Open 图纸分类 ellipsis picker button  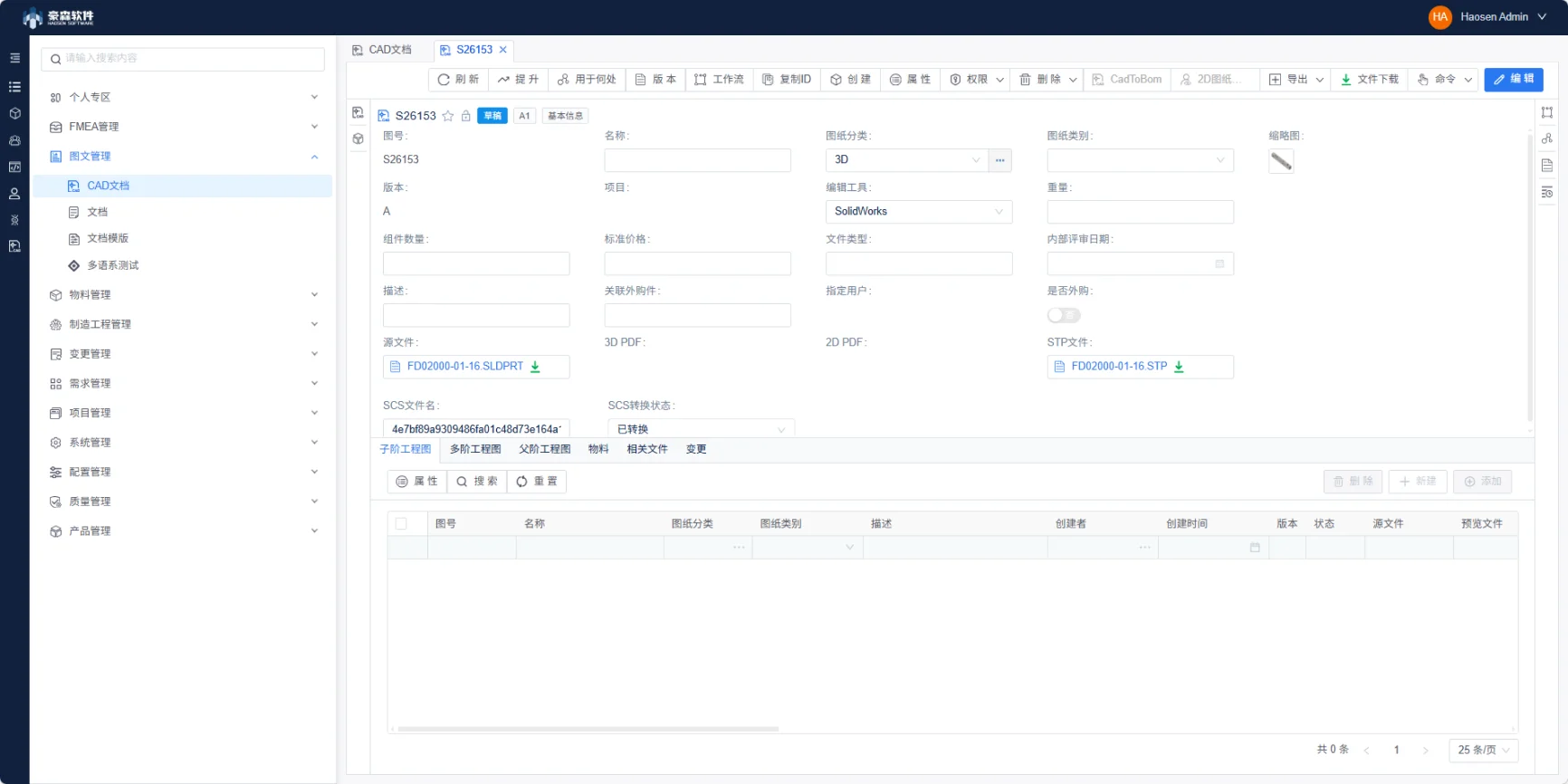(x=1000, y=160)
